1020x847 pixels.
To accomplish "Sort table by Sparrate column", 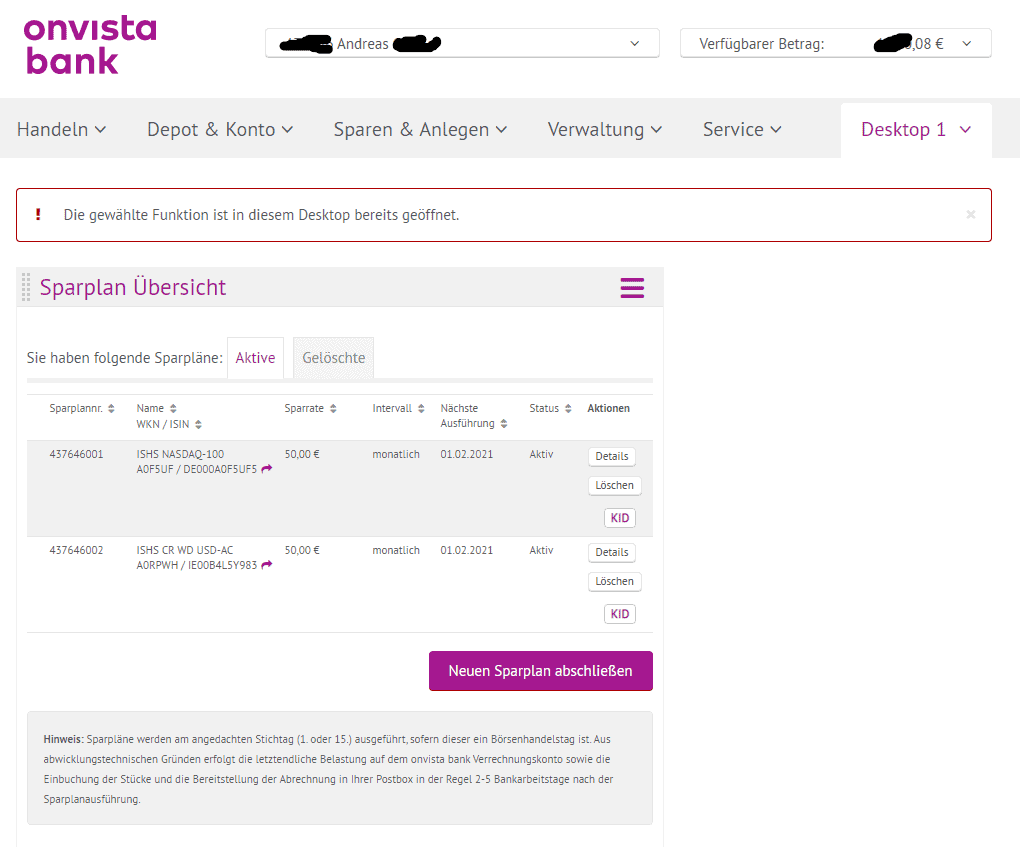I will point(333,409).
